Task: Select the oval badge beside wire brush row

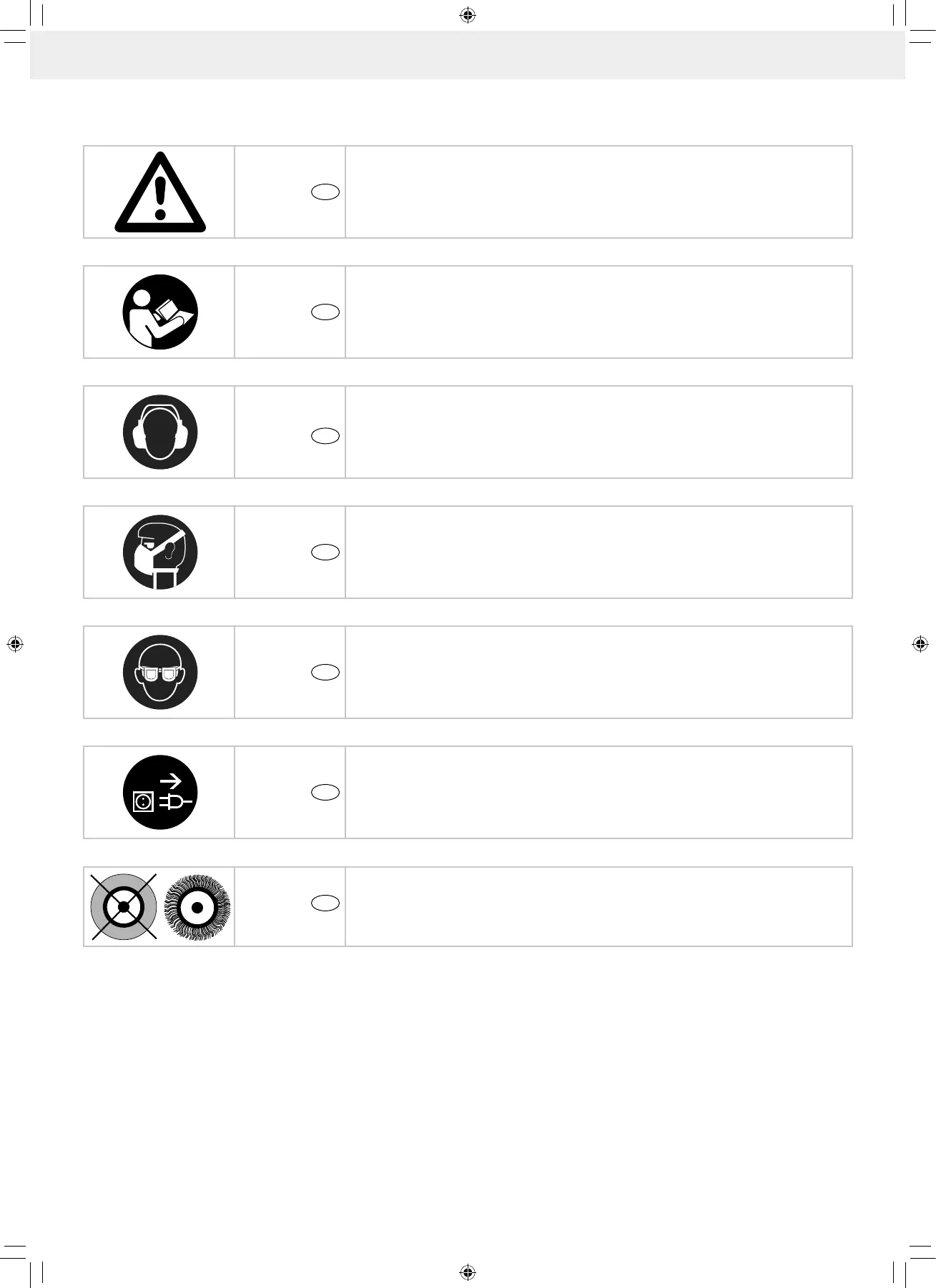Action: (325, 903)
